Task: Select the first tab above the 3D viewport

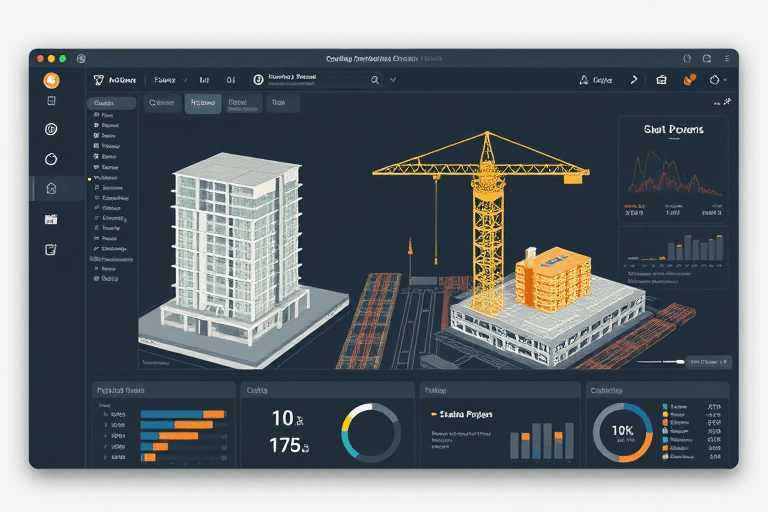Action: (160, 103)
